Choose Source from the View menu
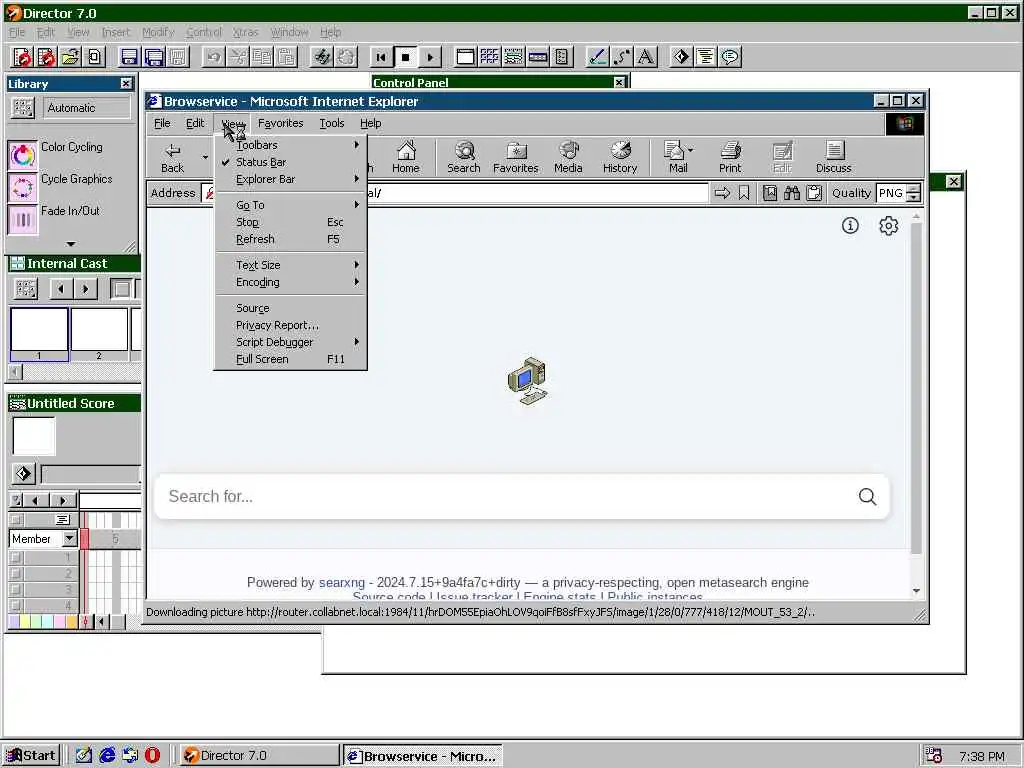This screenshot has height=768, width=1024. [x=291, y=308]
